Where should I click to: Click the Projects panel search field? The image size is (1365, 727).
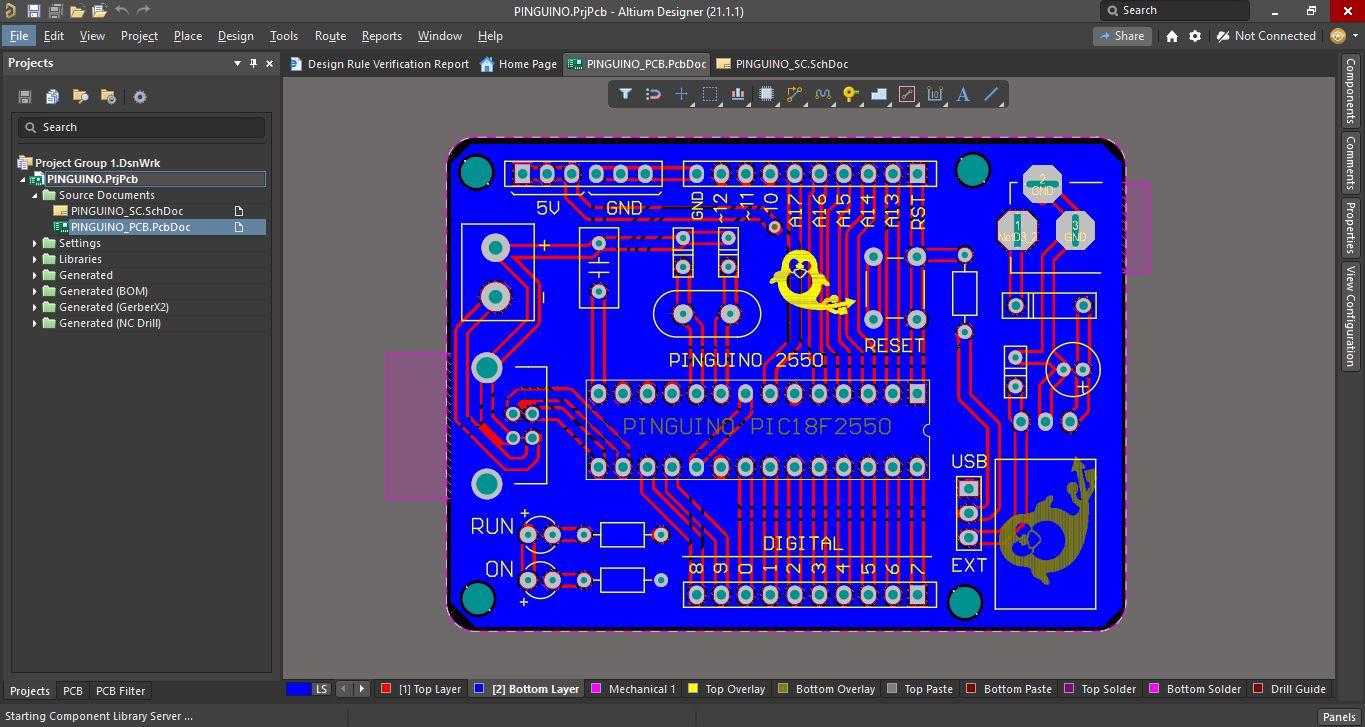coord(141,127)
